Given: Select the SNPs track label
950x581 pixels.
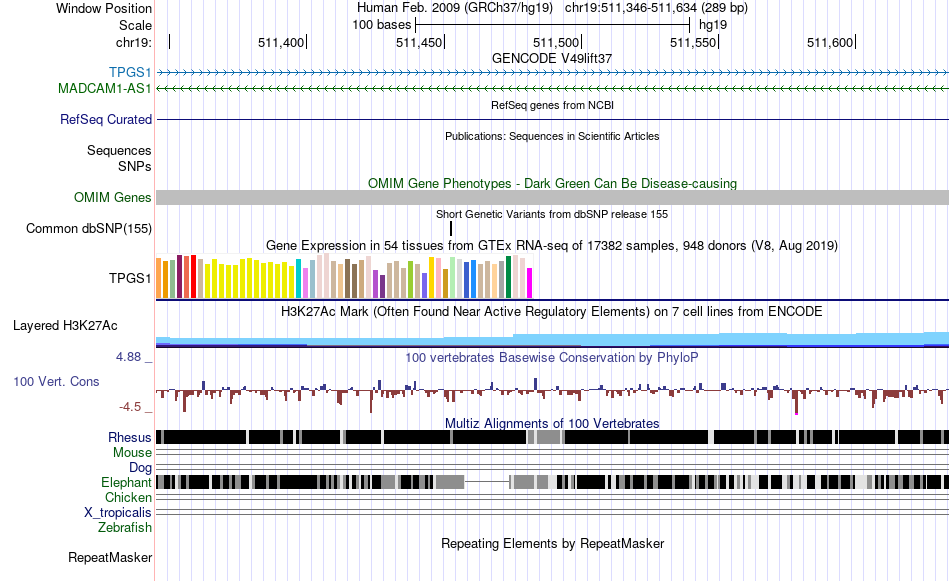Looking at the screenshot, I should point(135,166).
